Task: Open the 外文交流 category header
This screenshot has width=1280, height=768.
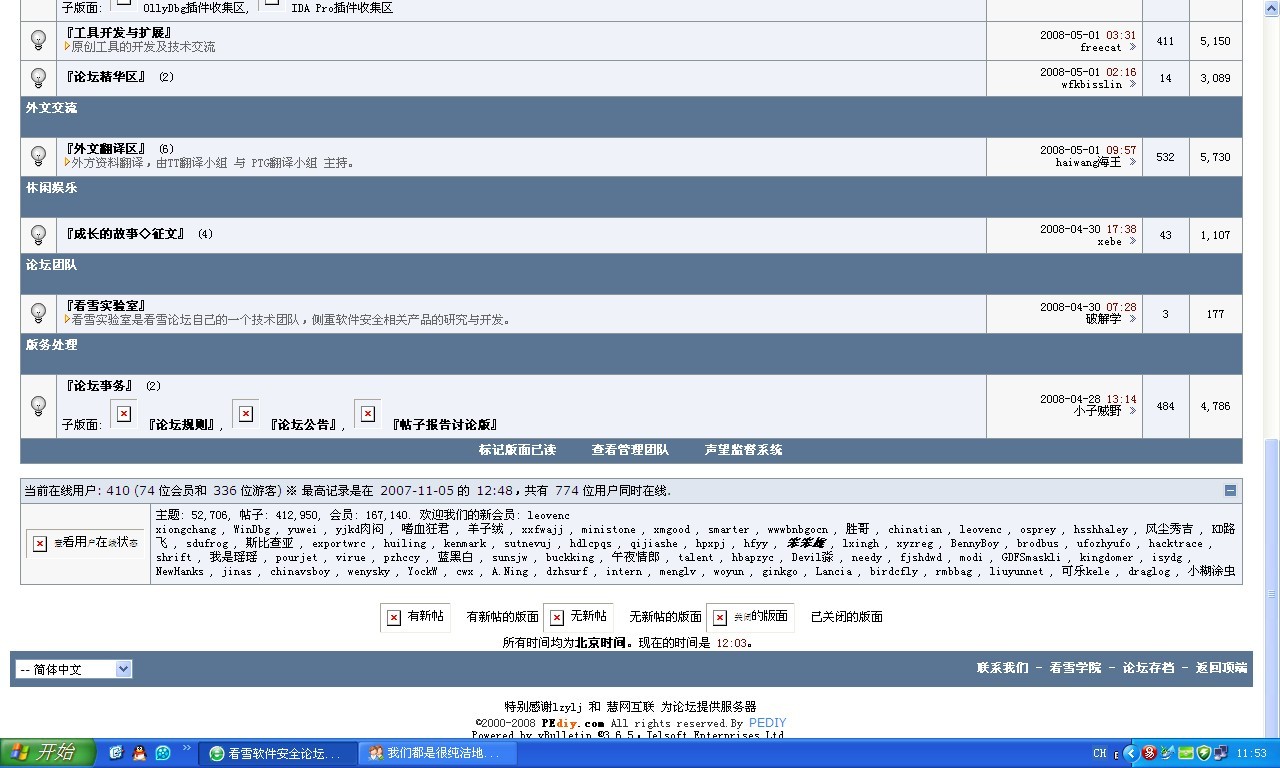Action: click(52, 108)
